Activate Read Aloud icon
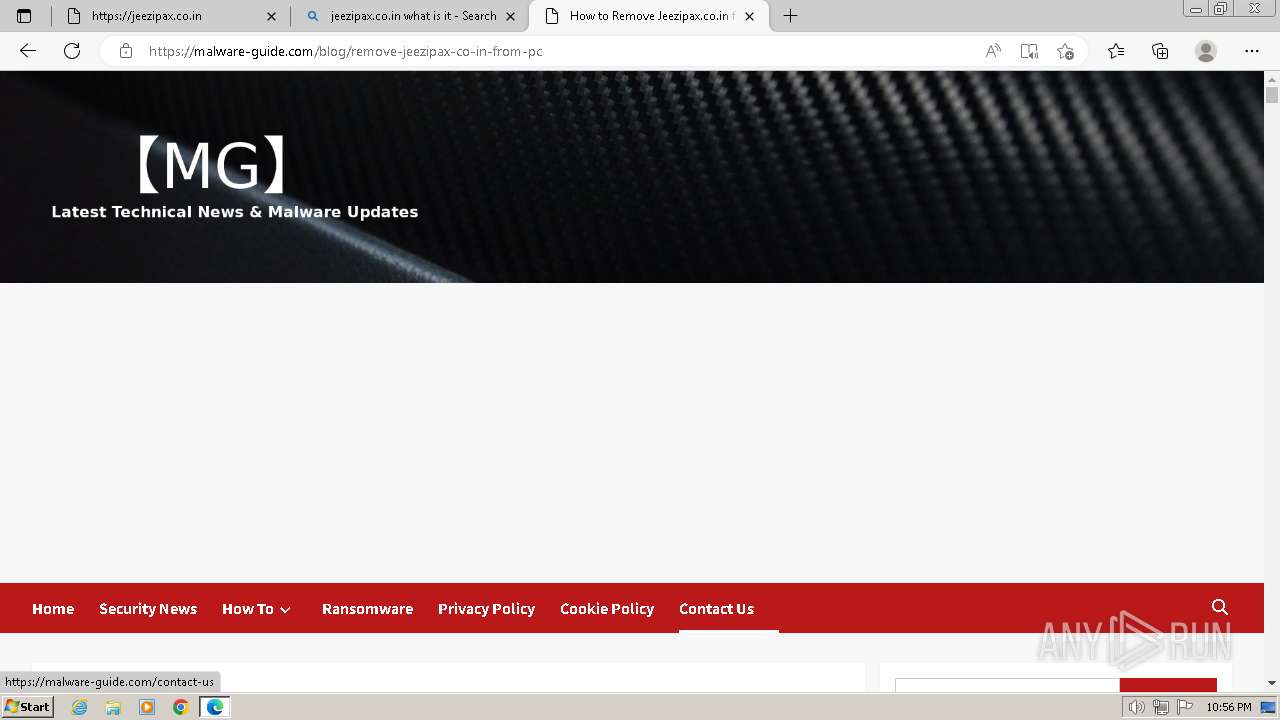 (x=993, y=51)
